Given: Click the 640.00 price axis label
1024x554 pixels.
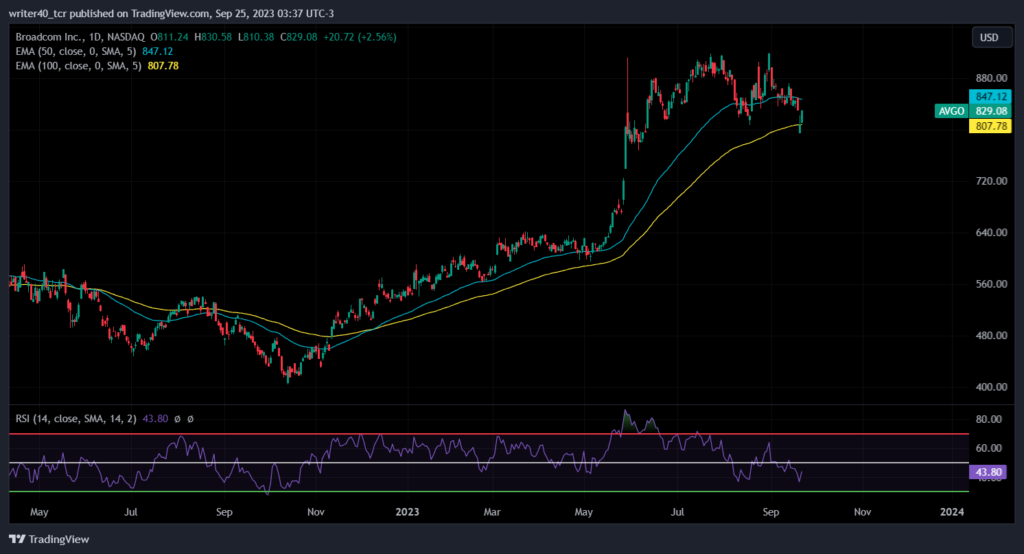Looking at the screenshot, I should click(991, 233).
